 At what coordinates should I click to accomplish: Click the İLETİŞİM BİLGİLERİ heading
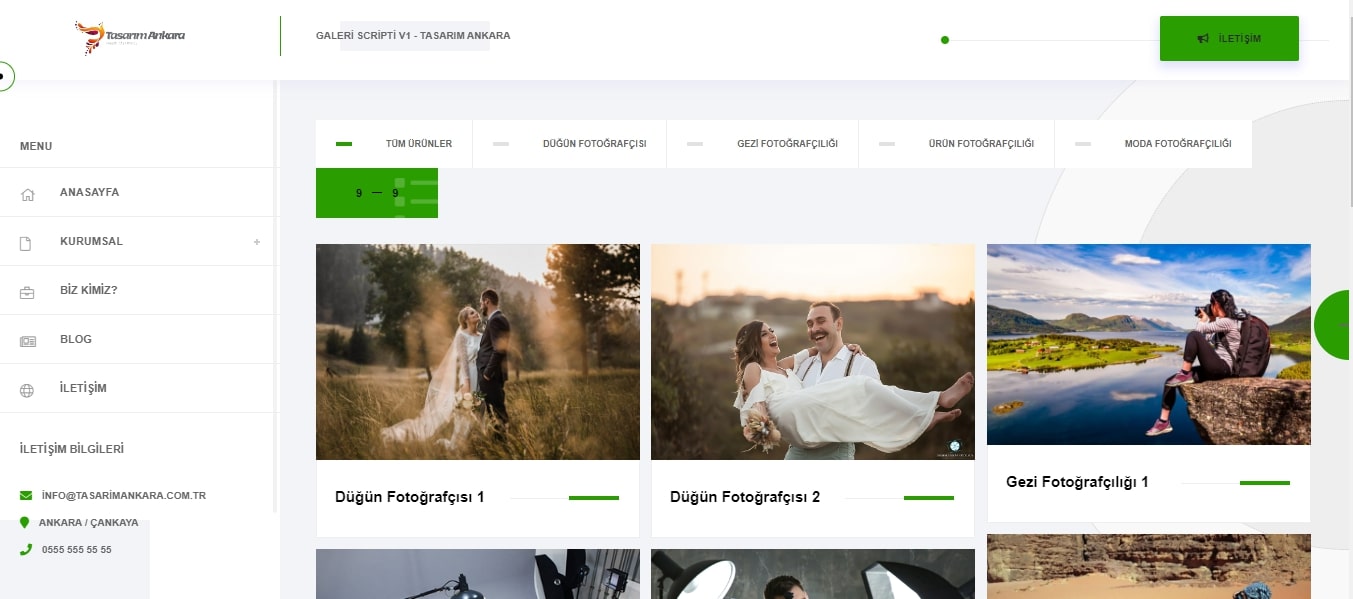tap(72, 449)
